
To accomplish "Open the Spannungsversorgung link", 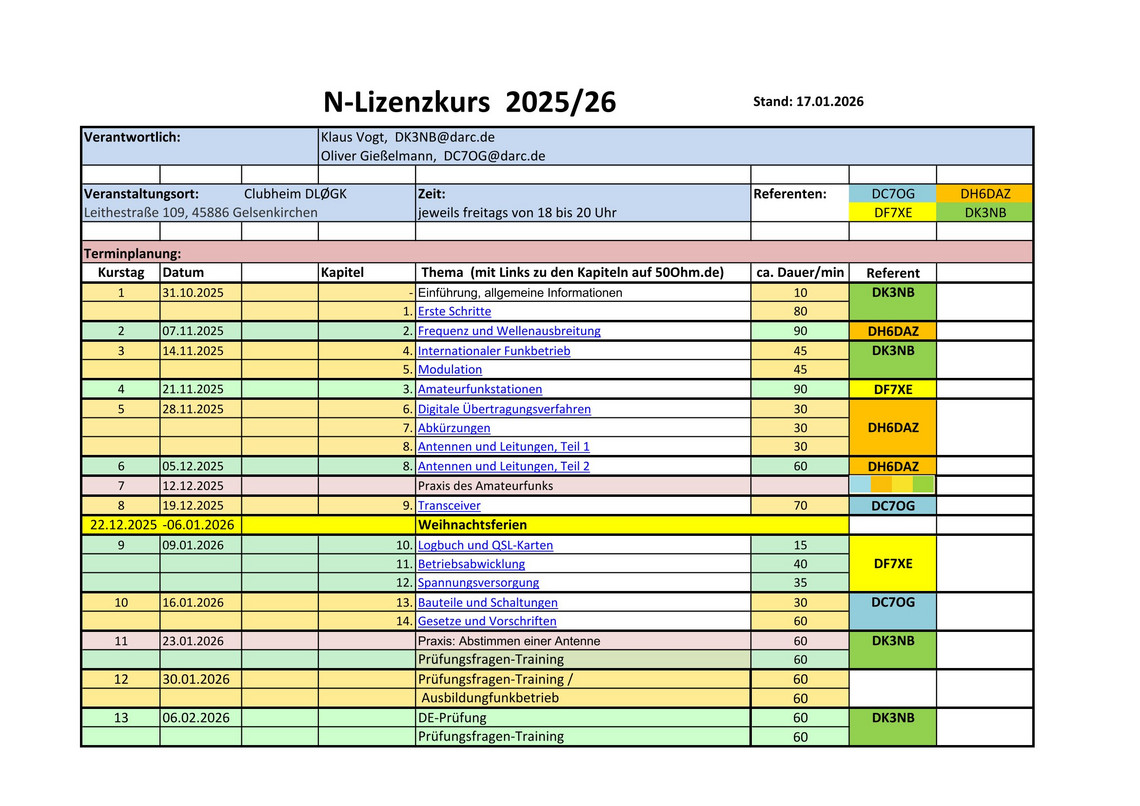I will click(478, 583).
